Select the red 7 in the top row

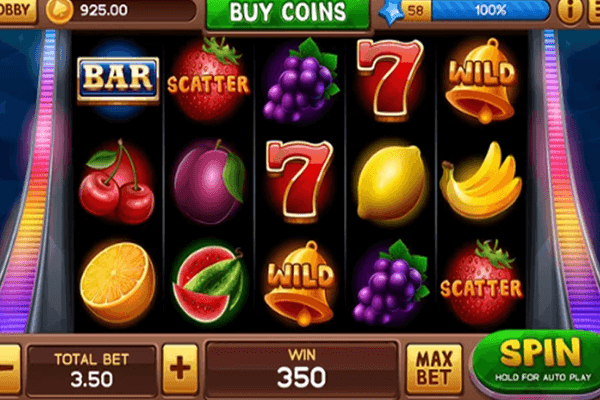[x=390, y=78]
